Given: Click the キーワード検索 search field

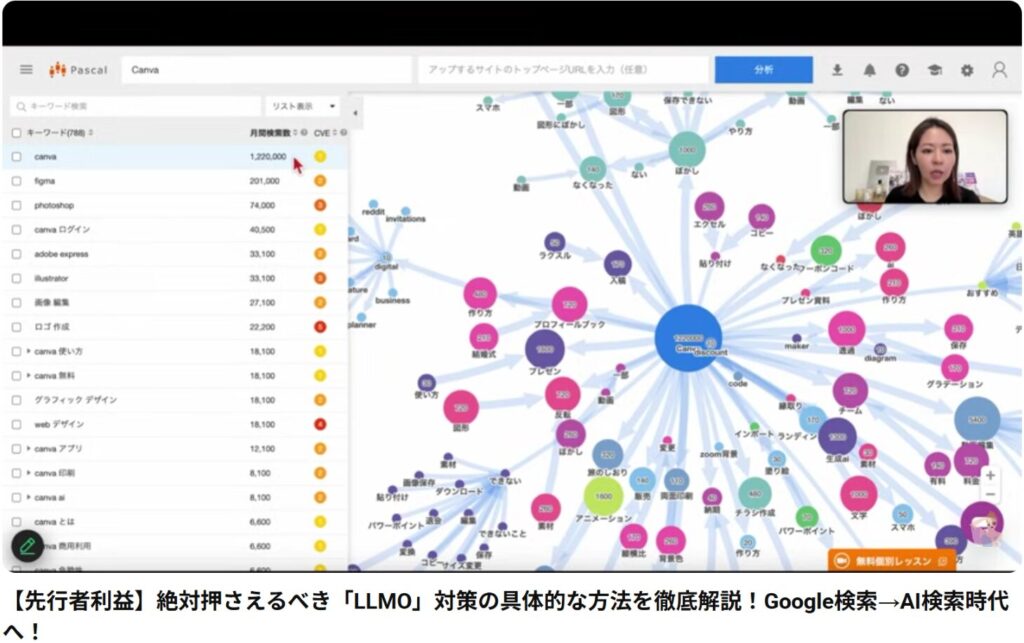Looking at the screenshot, I should (135, 106).
